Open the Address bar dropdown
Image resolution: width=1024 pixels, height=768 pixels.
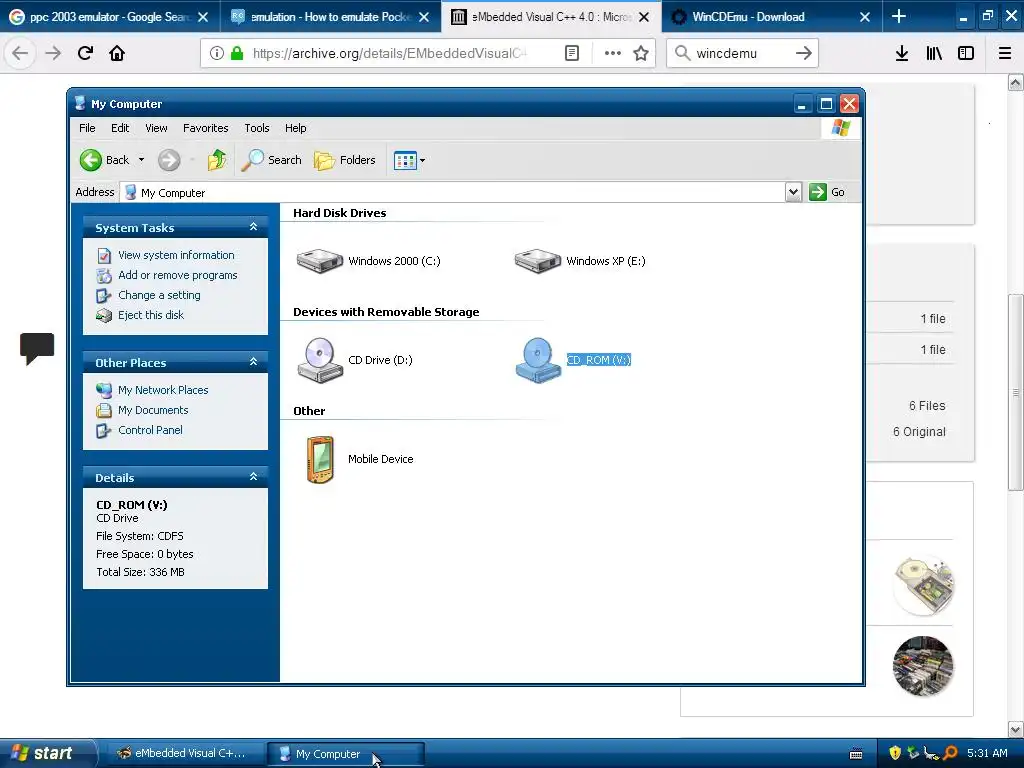(x=793, y=192)
